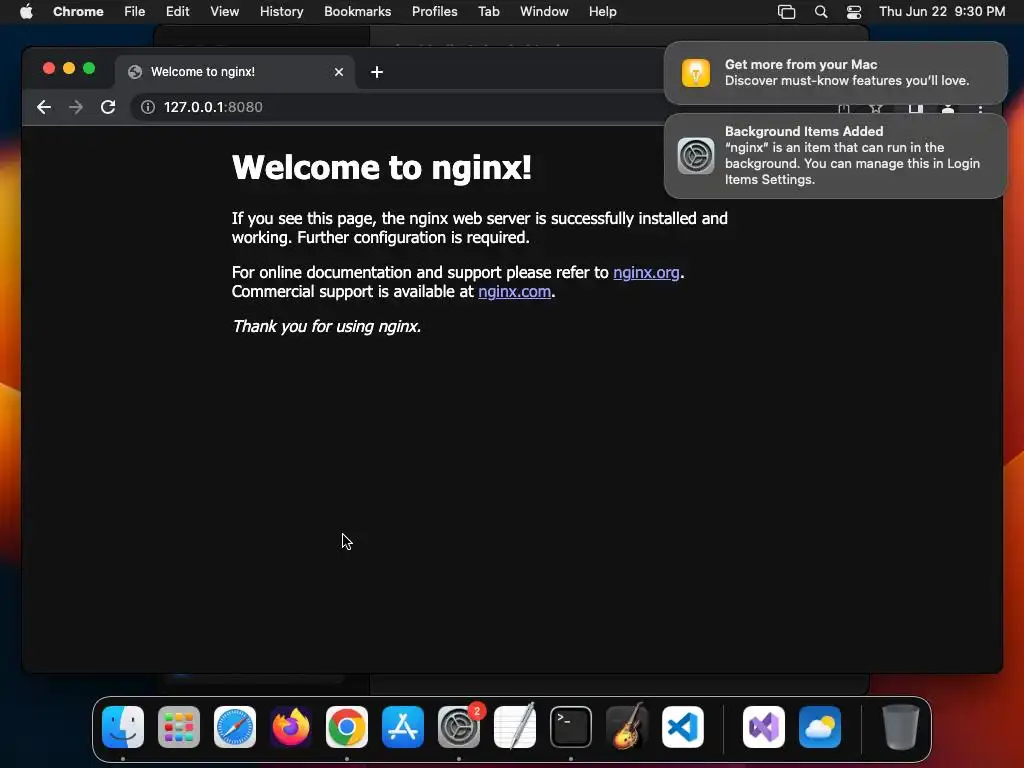
Task: Minimize the Chrome window with yellow button
Action: pos(69,68)
